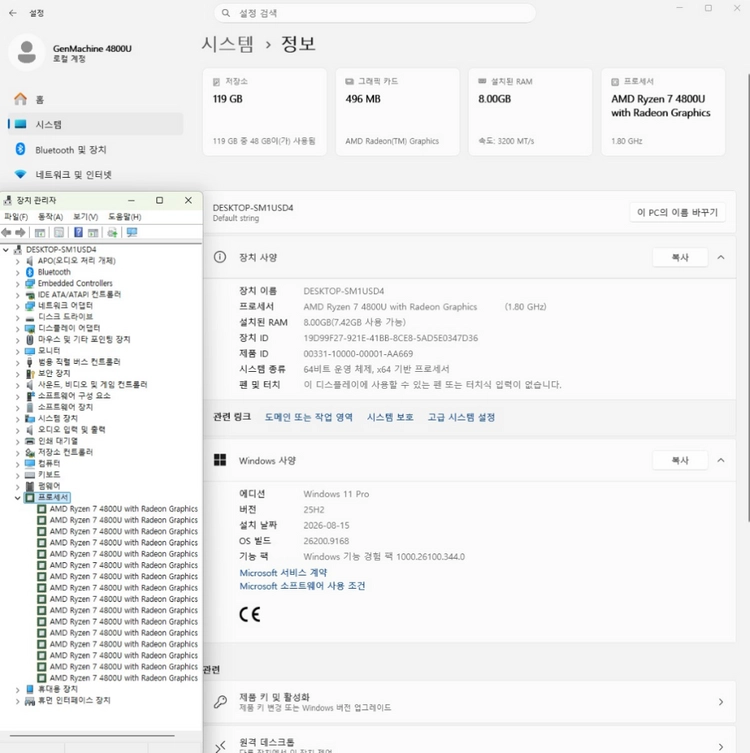Expand the 디스크 드라이브 node

coord(18,317)
